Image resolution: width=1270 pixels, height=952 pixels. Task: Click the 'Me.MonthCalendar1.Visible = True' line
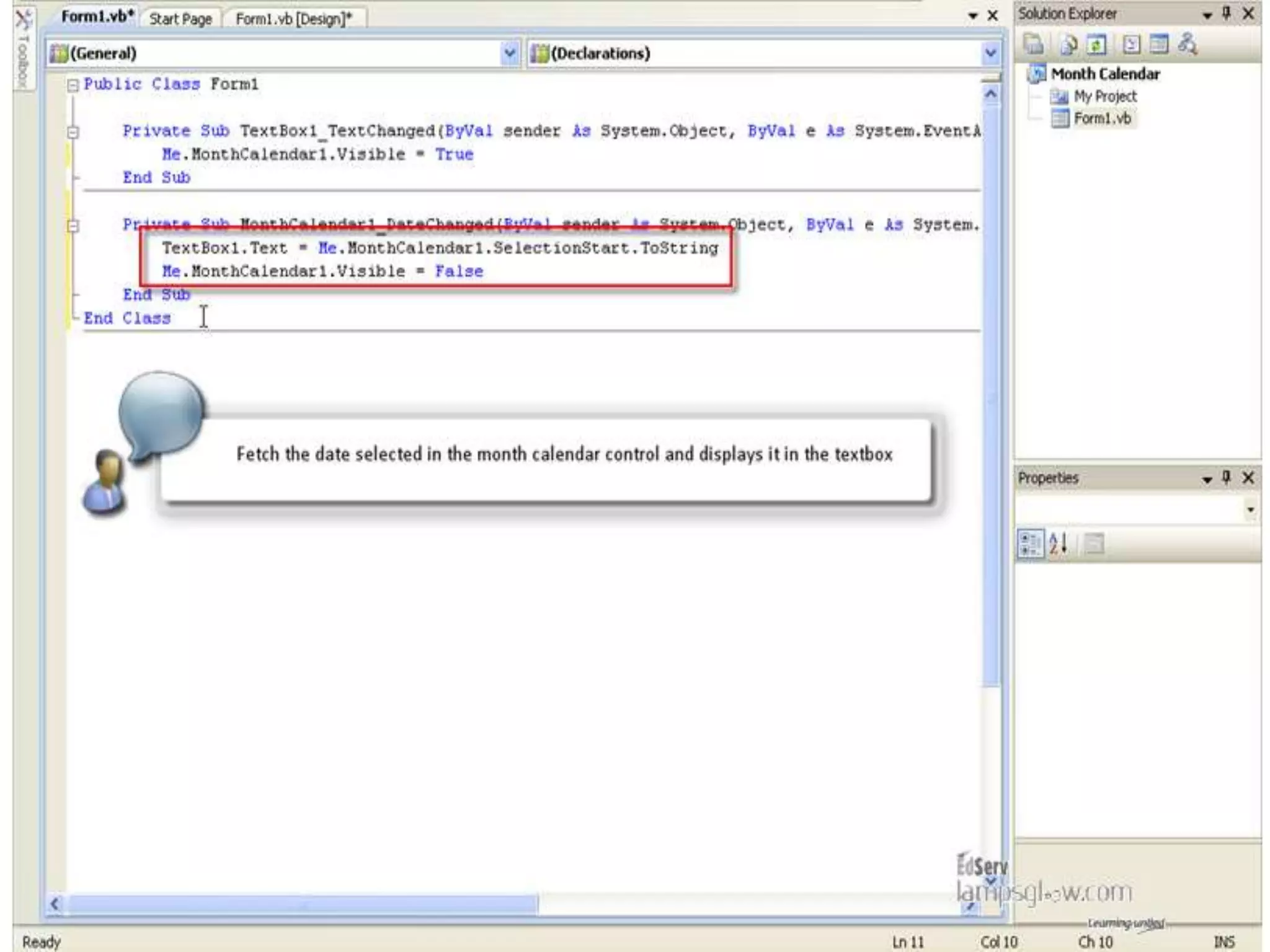click(x=317, y=154)
